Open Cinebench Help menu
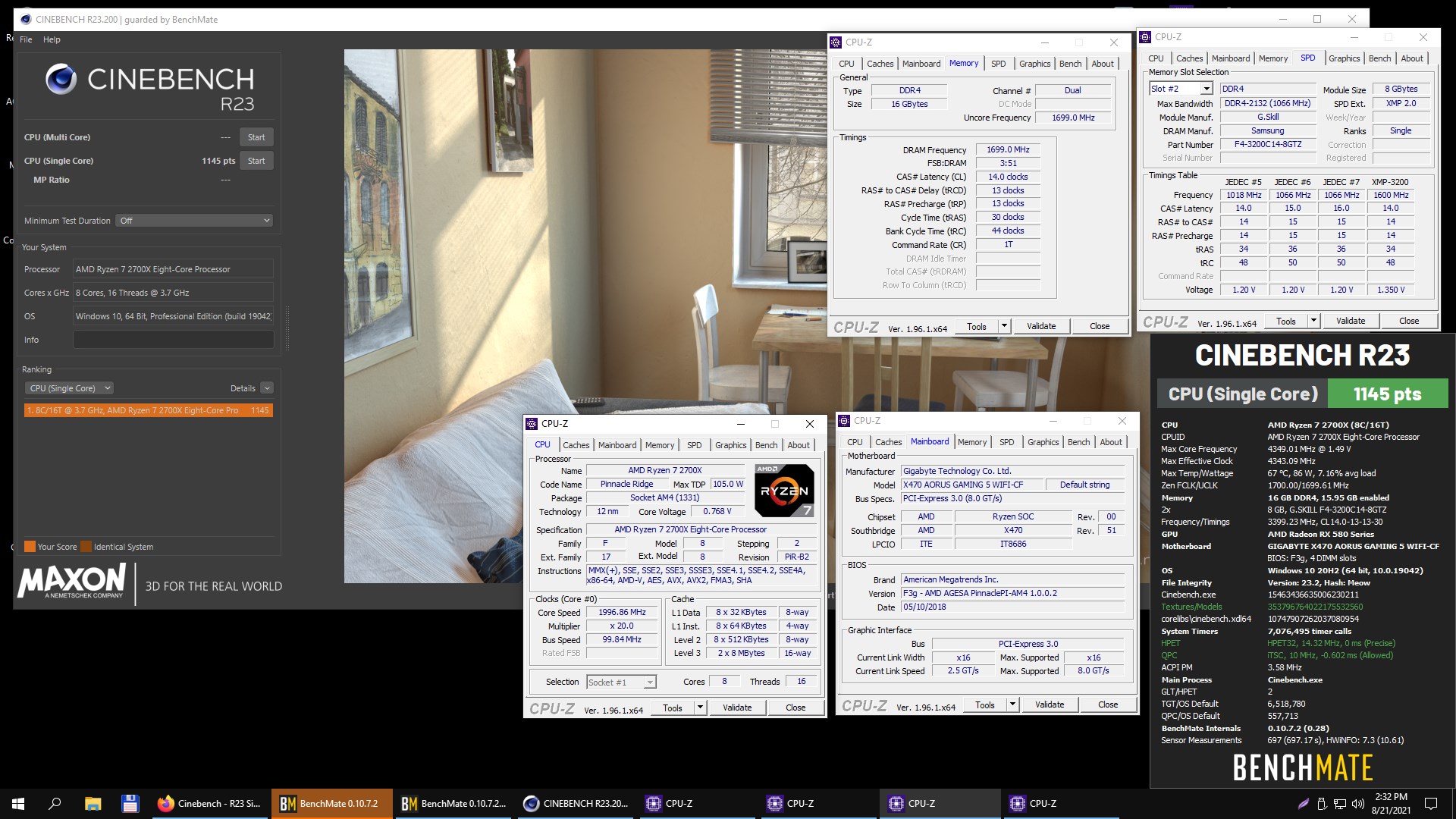This screenshot has width=1456, height=819. pyautogui.click(x=52, y=39)
